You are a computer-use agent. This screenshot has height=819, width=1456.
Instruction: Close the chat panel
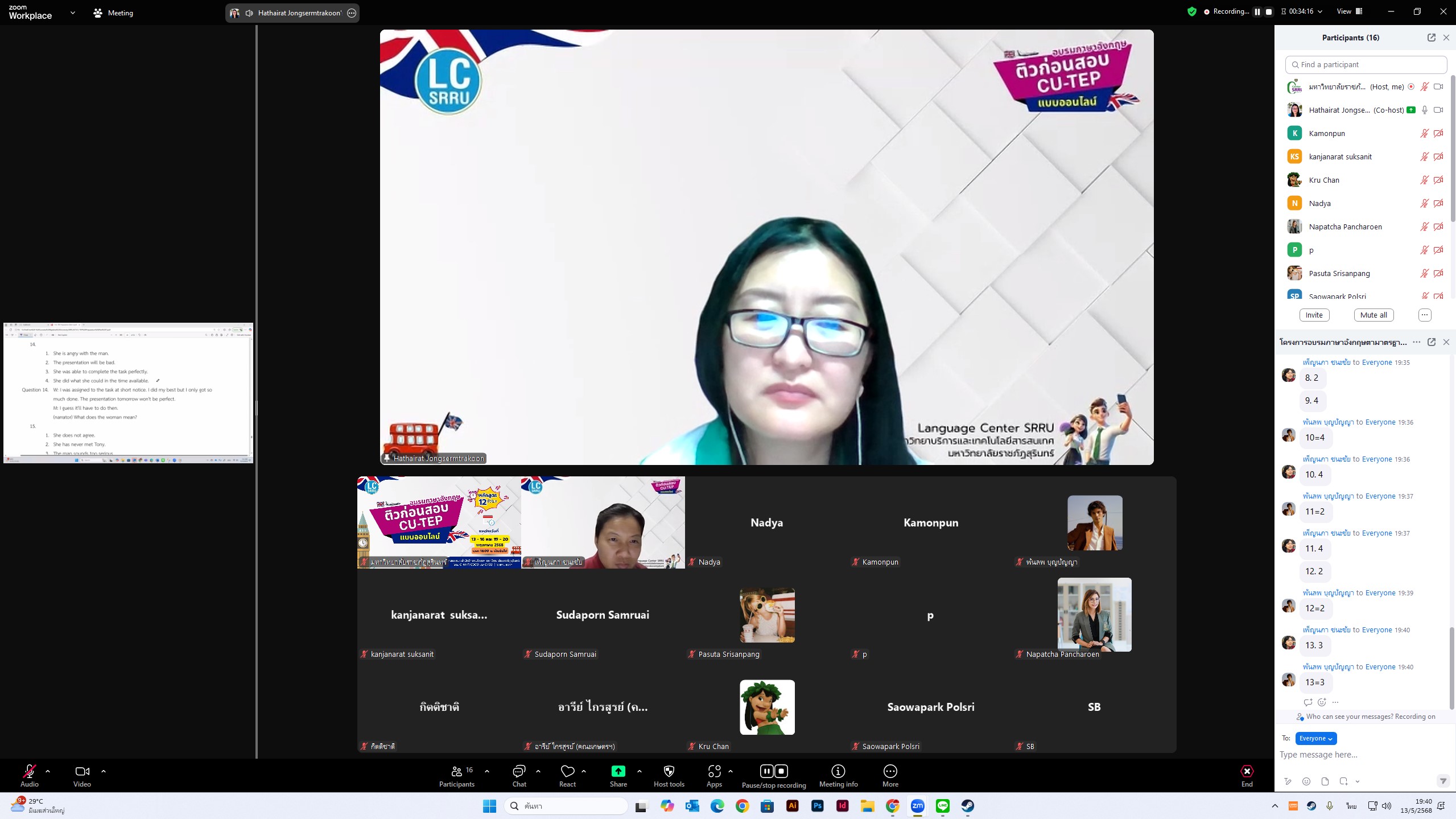[1446, 342]
